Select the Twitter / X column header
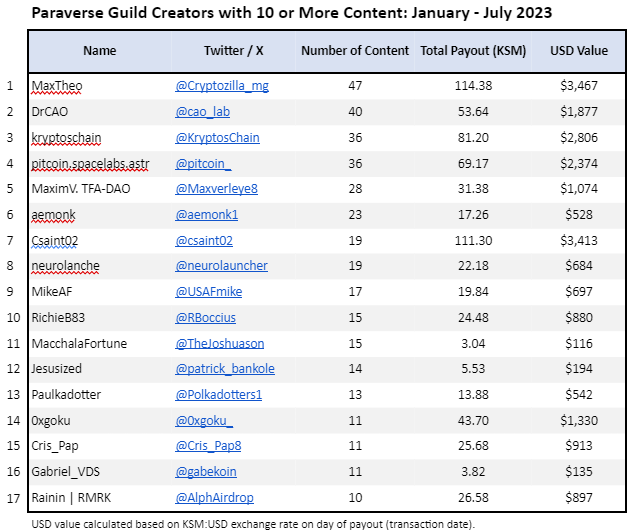The height and width of the screenshot is (531, 632). tap(233, 51)
